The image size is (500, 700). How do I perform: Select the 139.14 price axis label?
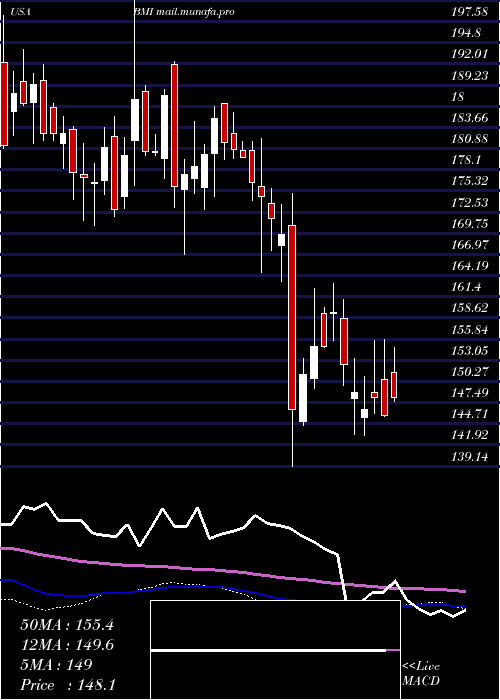click(x=470, y=457)
